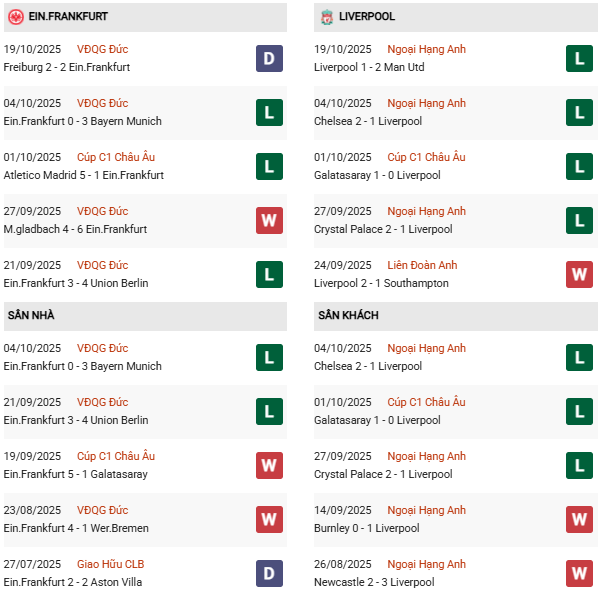Click the W badge for Liverpool vs Southampton
The image size is (600, 594).
click(x=579, y=274)
